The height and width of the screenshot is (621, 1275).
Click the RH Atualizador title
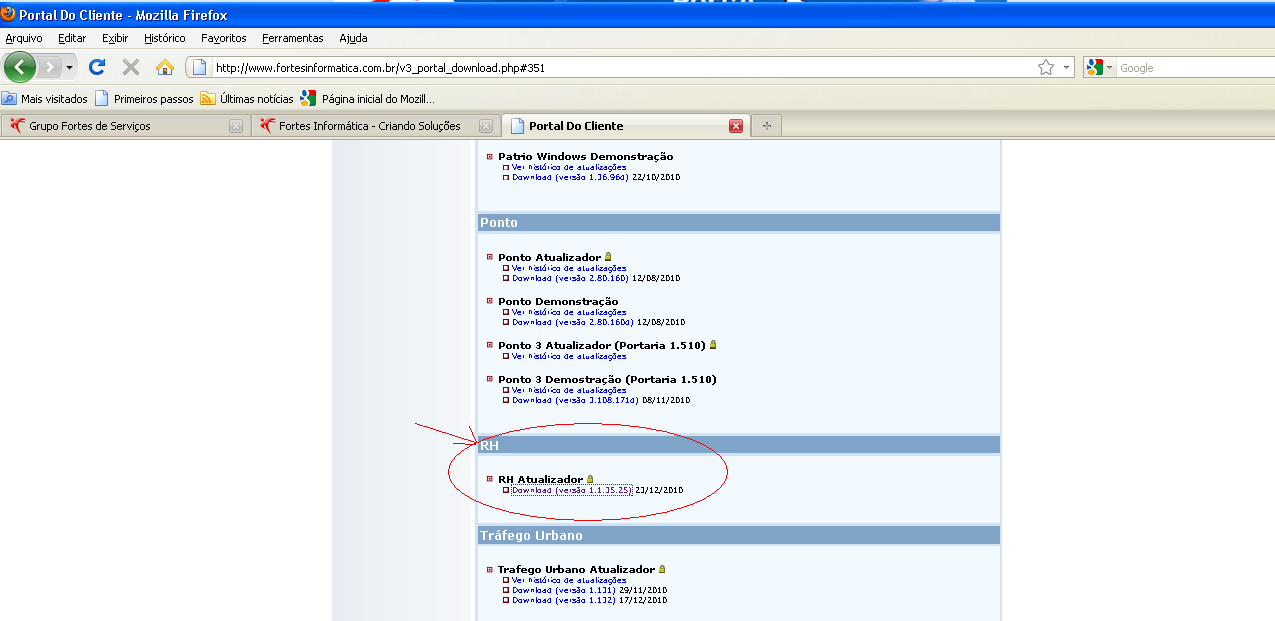click(540, 480)
